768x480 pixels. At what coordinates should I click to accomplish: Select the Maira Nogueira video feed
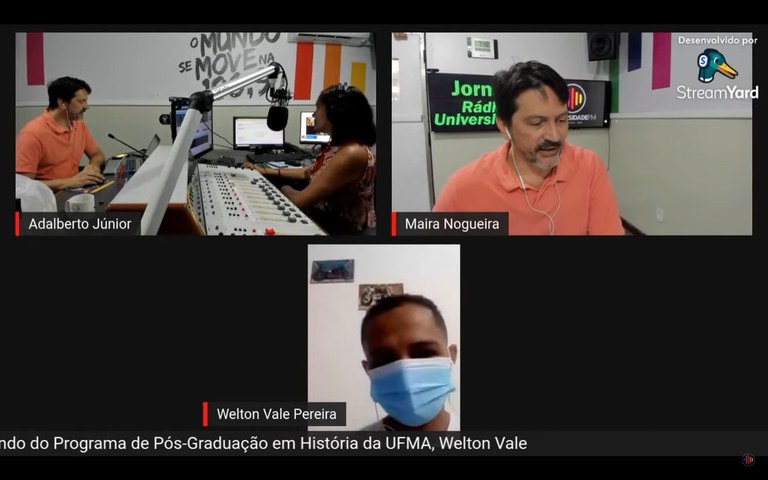[x=572, y=134]
